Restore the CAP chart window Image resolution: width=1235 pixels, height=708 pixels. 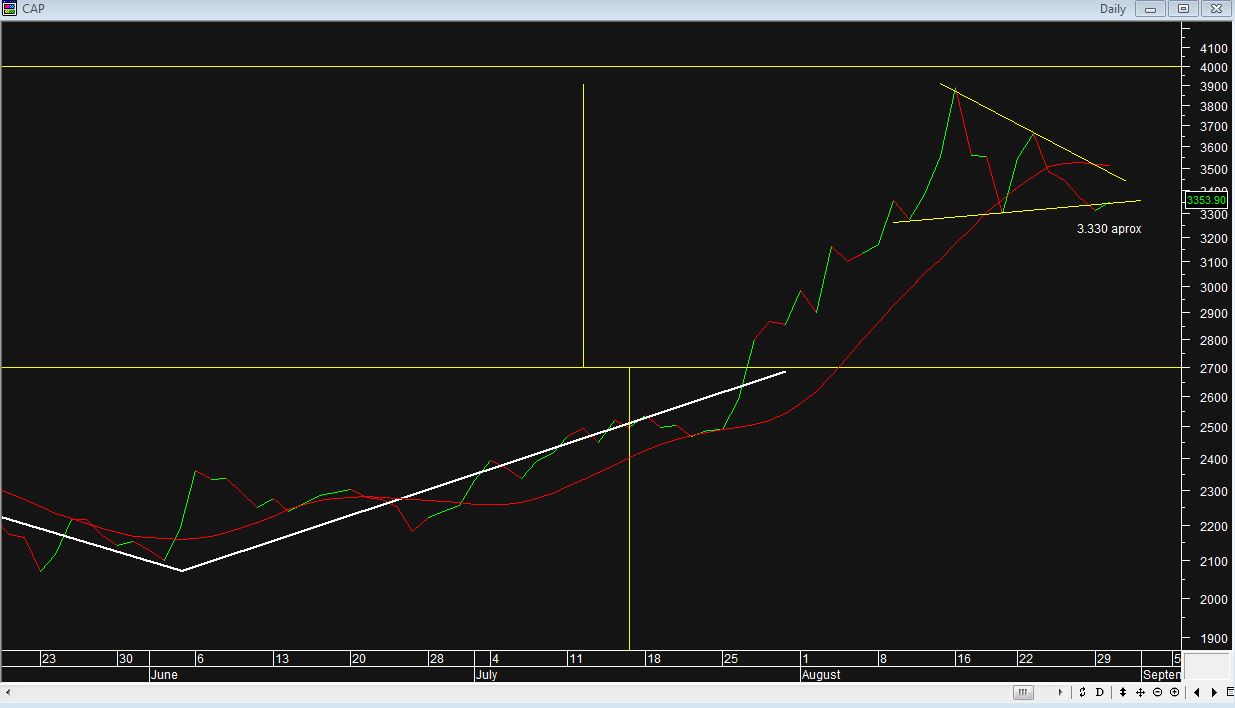pos(1183,9)
